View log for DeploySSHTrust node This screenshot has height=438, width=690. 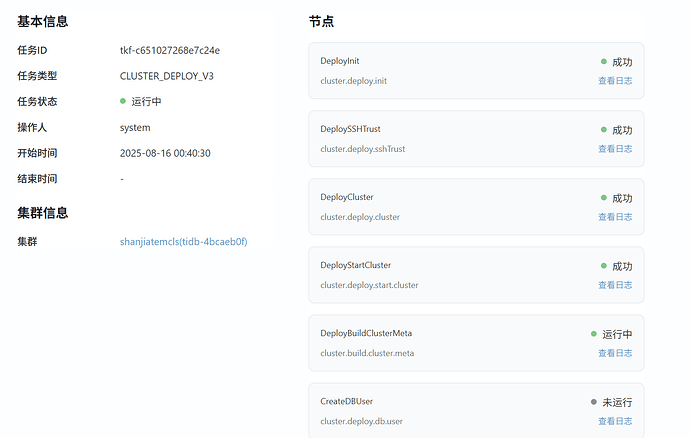(x=615, y=149)
